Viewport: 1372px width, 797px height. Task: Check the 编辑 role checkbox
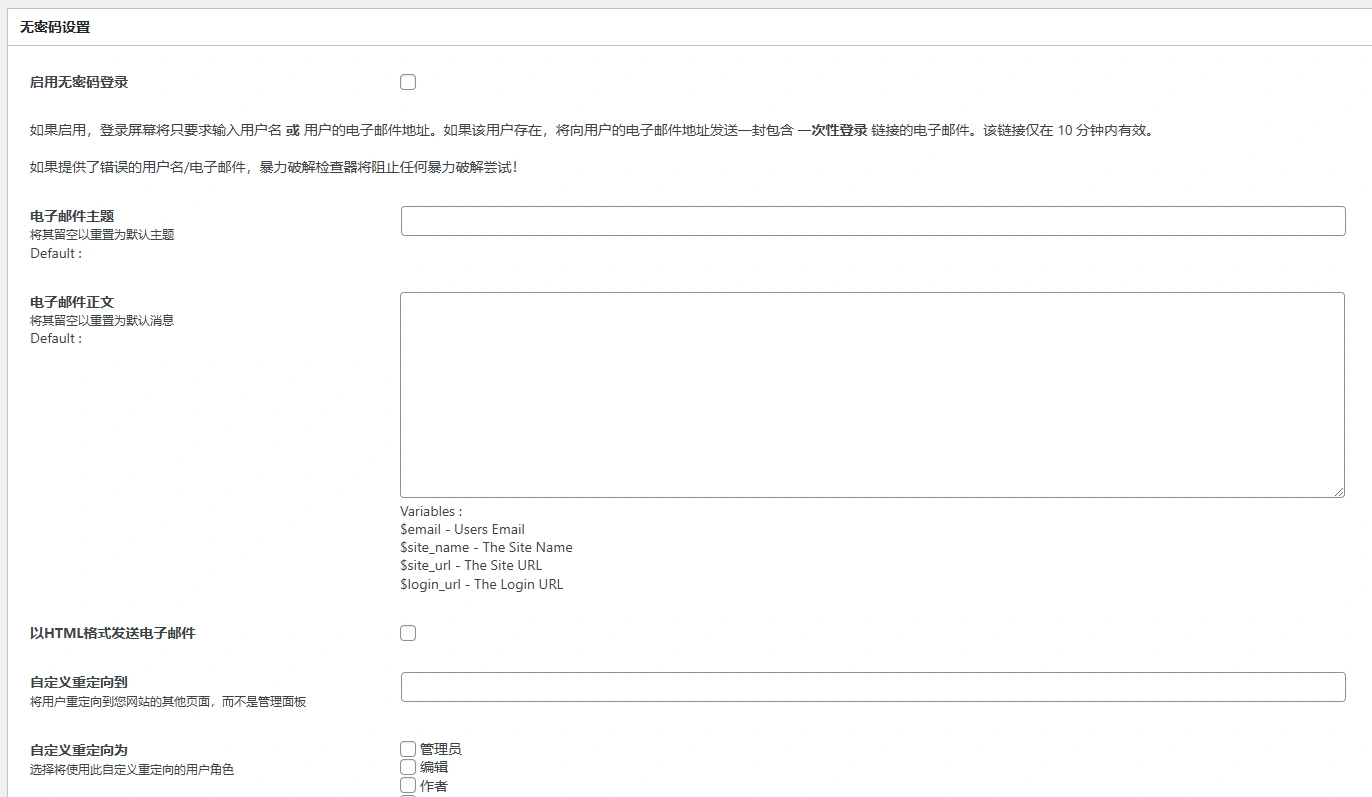[x=407, y=766]
